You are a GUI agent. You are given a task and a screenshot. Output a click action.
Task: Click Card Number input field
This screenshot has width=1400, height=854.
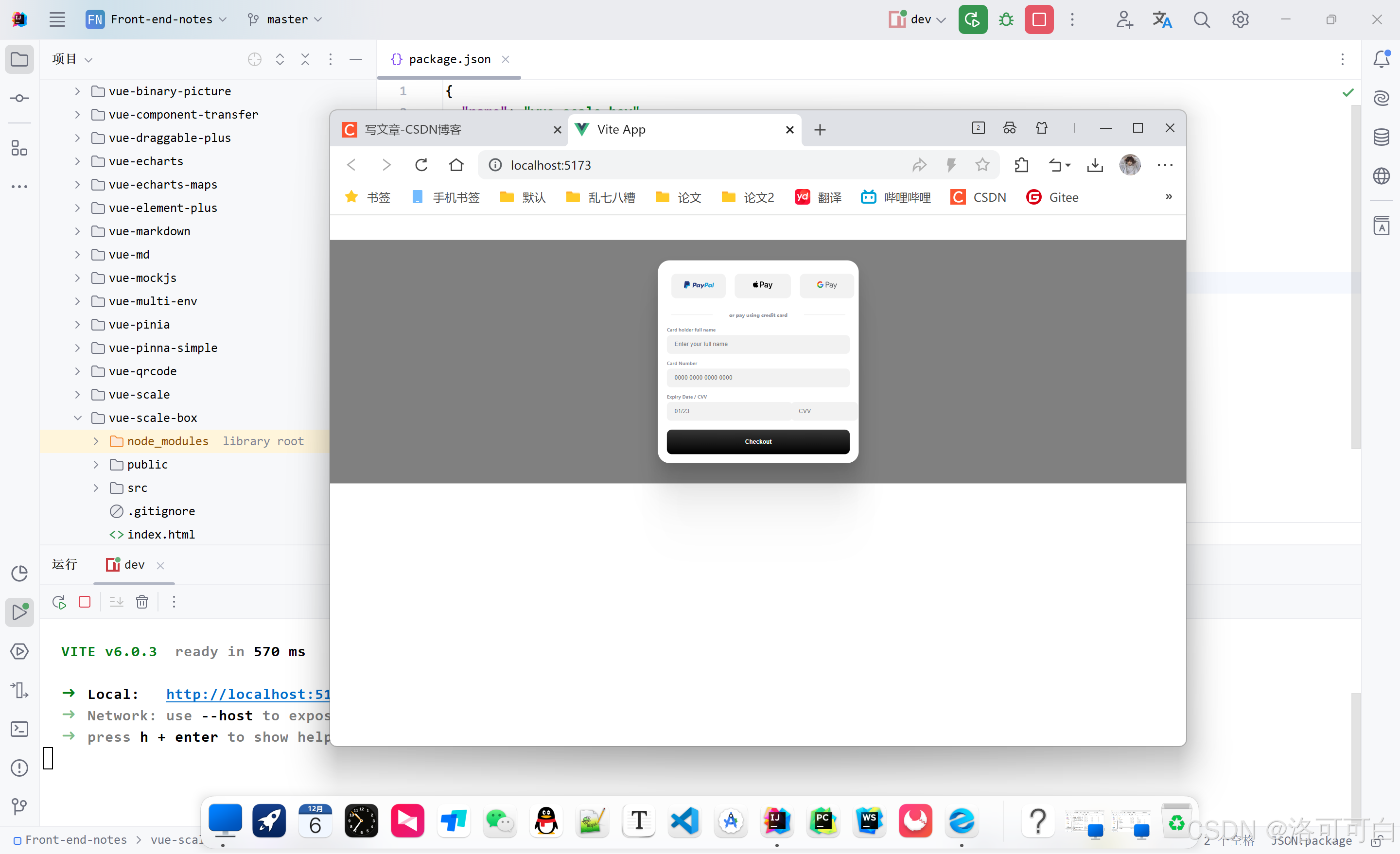(758, 377)
